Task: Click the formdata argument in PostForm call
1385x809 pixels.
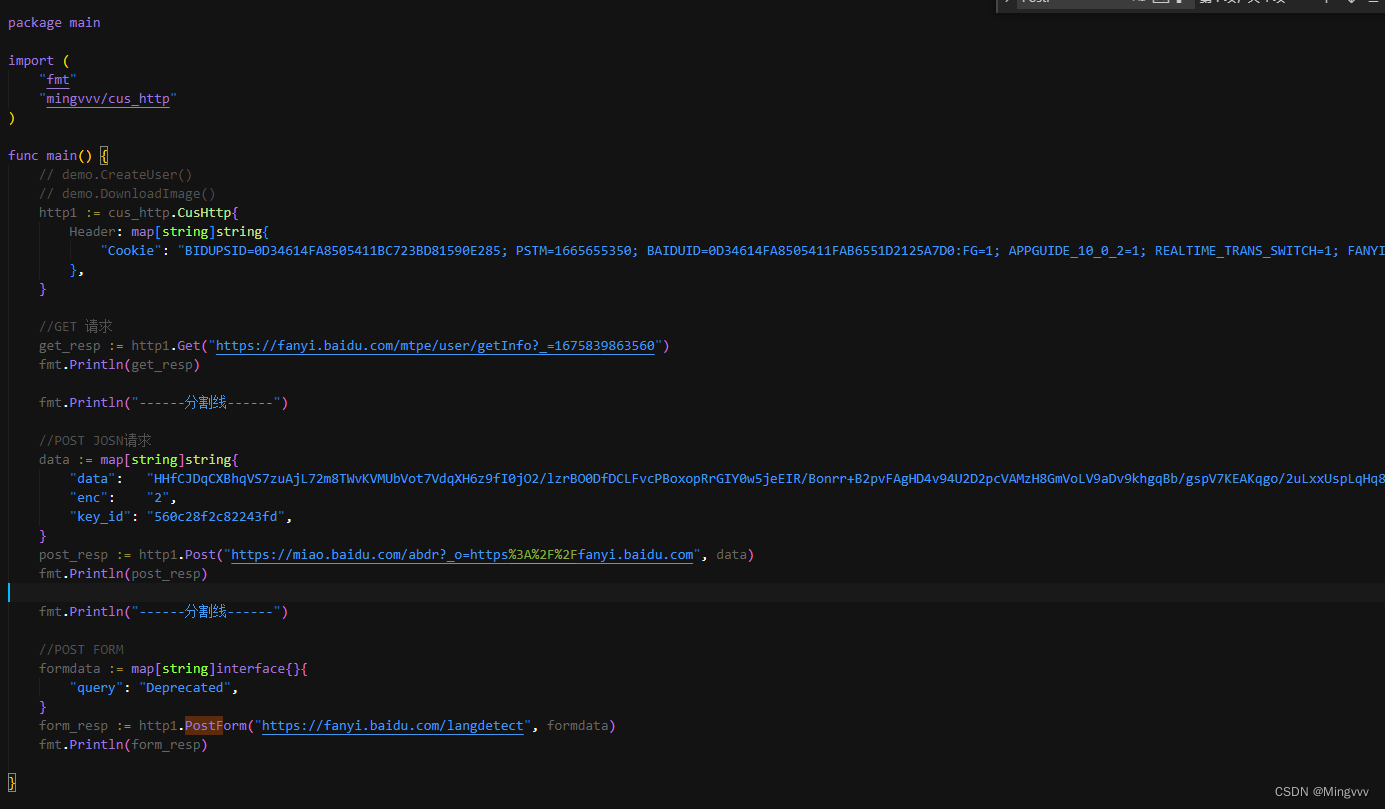Action: 578,726
